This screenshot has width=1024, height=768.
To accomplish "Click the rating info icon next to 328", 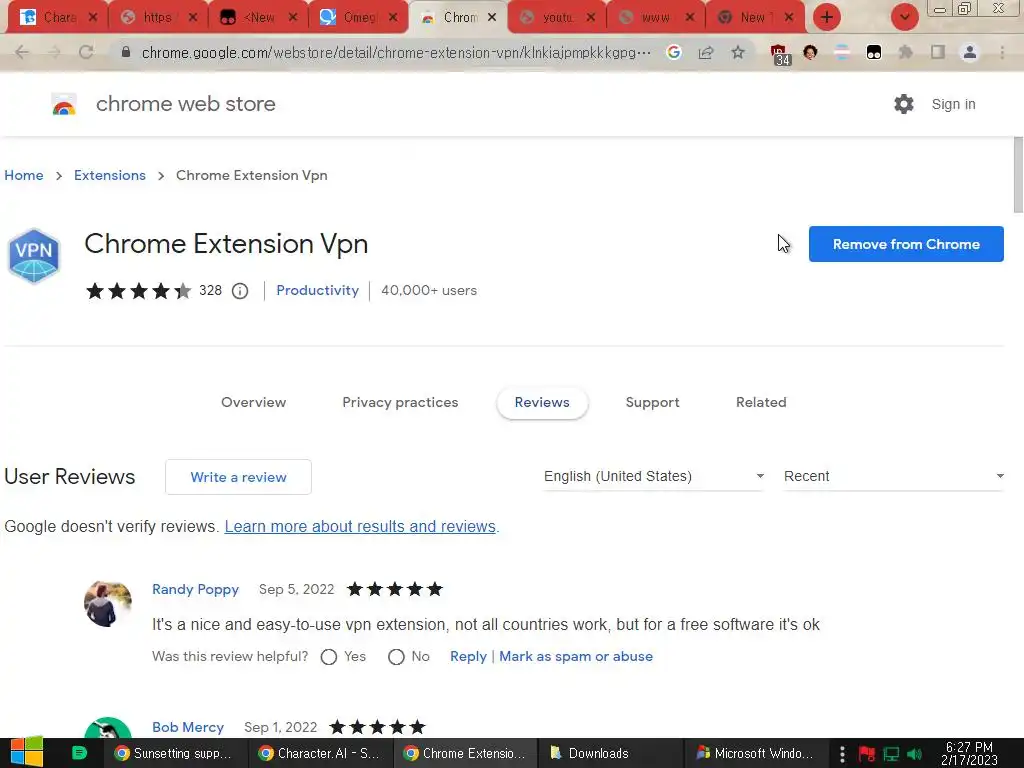I will pos(240,291).
